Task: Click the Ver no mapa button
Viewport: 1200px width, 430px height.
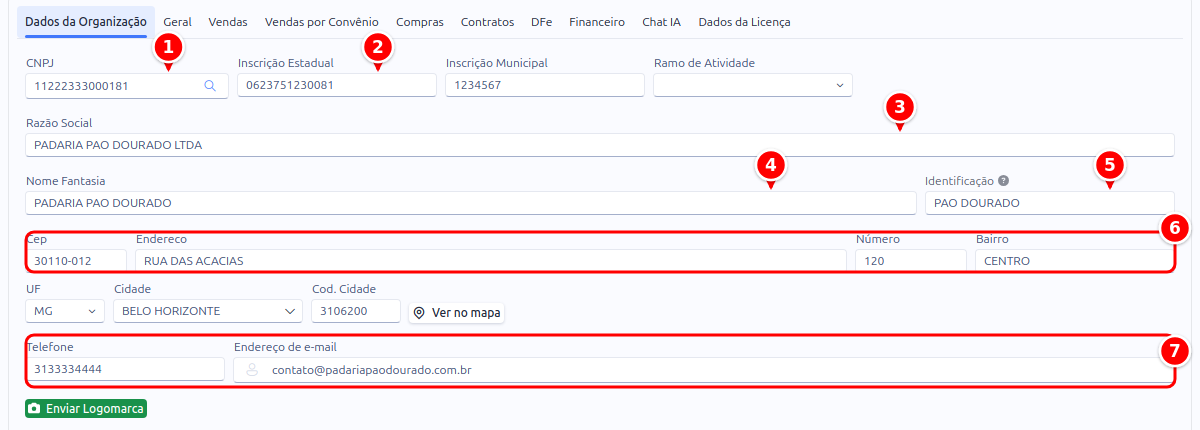Action: (456, 312)
